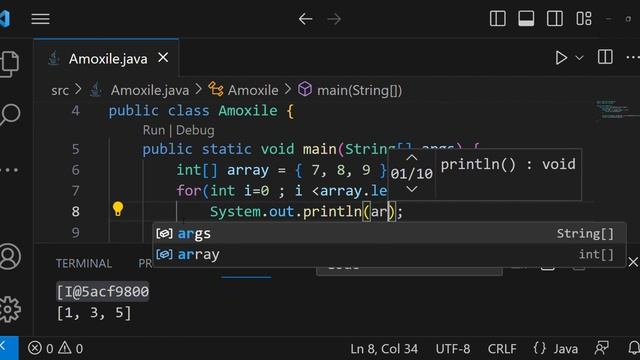This screenshot has height=360, width=640.
Task: Open the feedback status bar icon
Action: 602,348
